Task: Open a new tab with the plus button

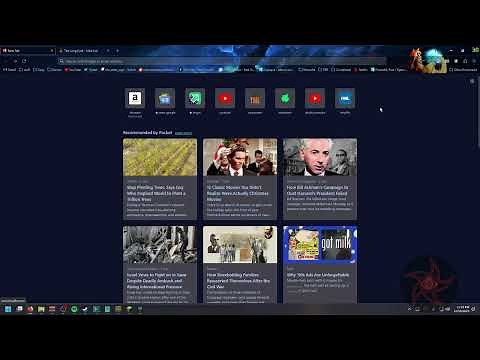Action: coord(117,51)
